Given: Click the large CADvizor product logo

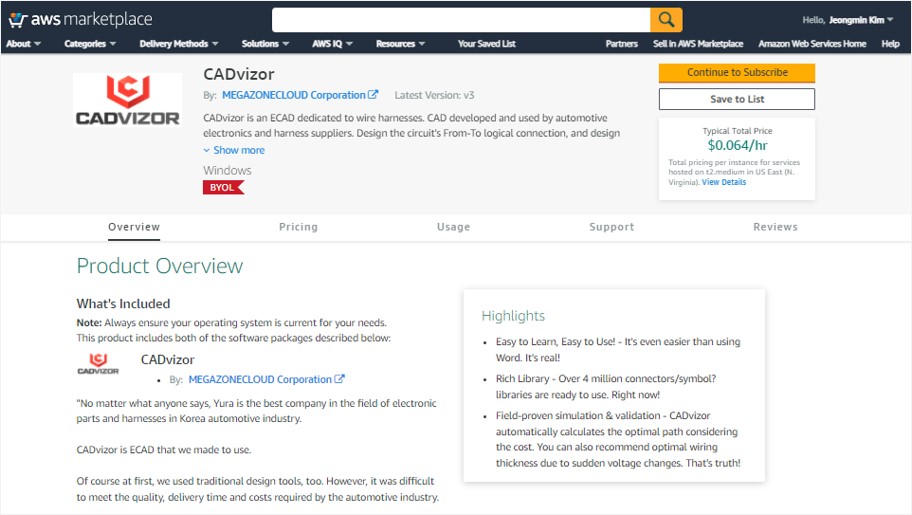Looking at the screenshot, I should [127, 100].
